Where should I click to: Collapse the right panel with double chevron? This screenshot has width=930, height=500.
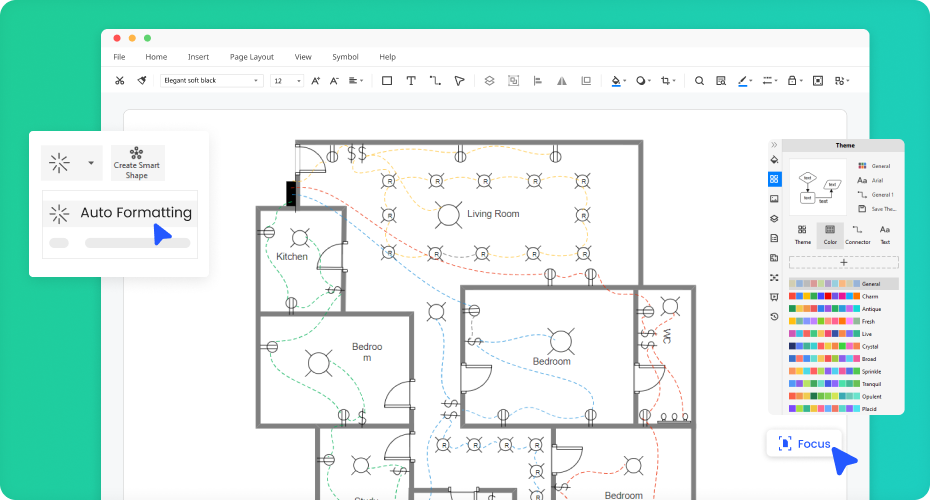(x=774, y=145)
